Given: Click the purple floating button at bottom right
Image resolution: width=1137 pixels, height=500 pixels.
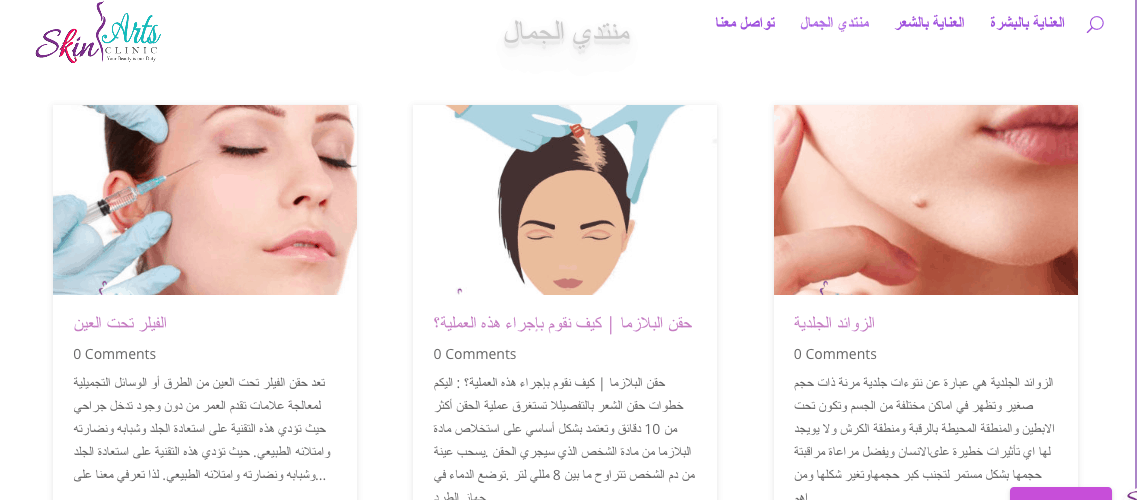Looking at the screenshot, I should coord(1060,493).
